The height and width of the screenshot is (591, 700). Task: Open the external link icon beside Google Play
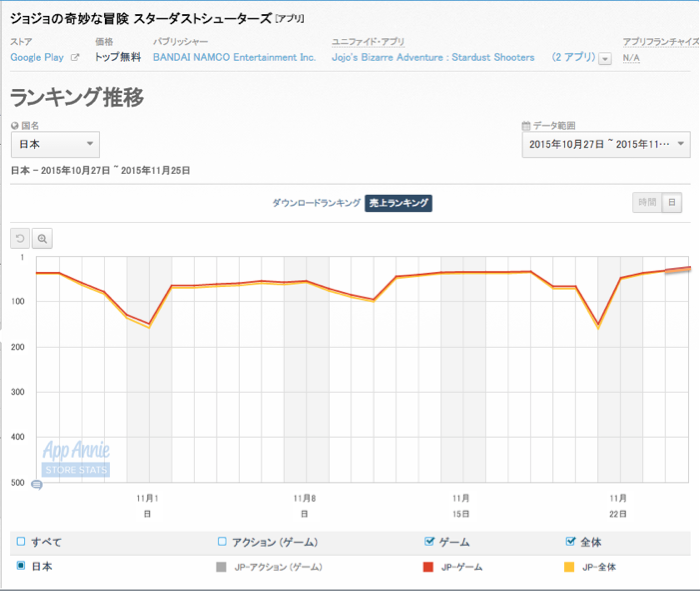tap(75, 57)
